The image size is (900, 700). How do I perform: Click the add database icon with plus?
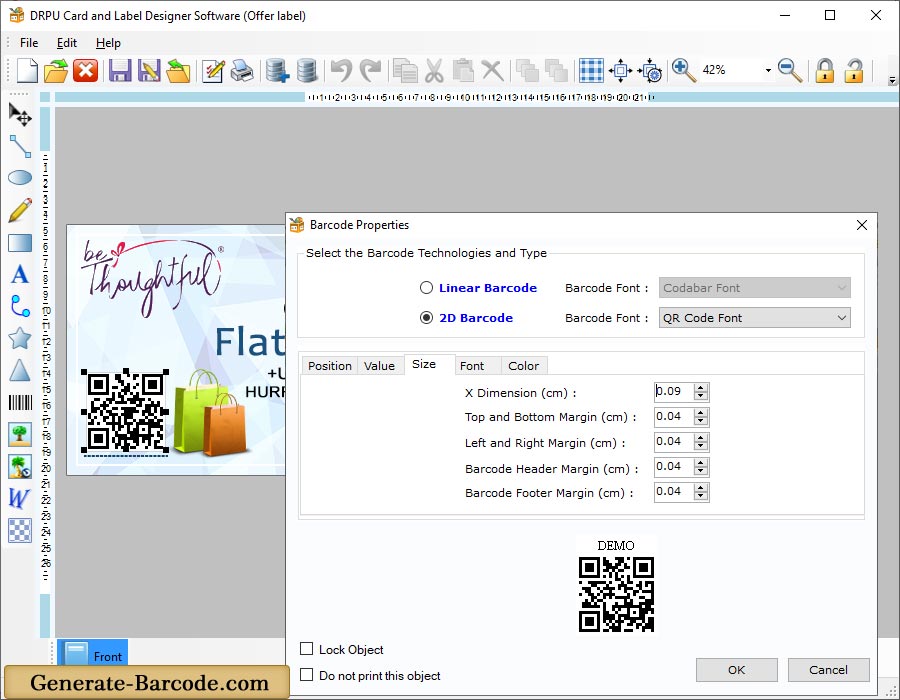(x=278, y=71)
